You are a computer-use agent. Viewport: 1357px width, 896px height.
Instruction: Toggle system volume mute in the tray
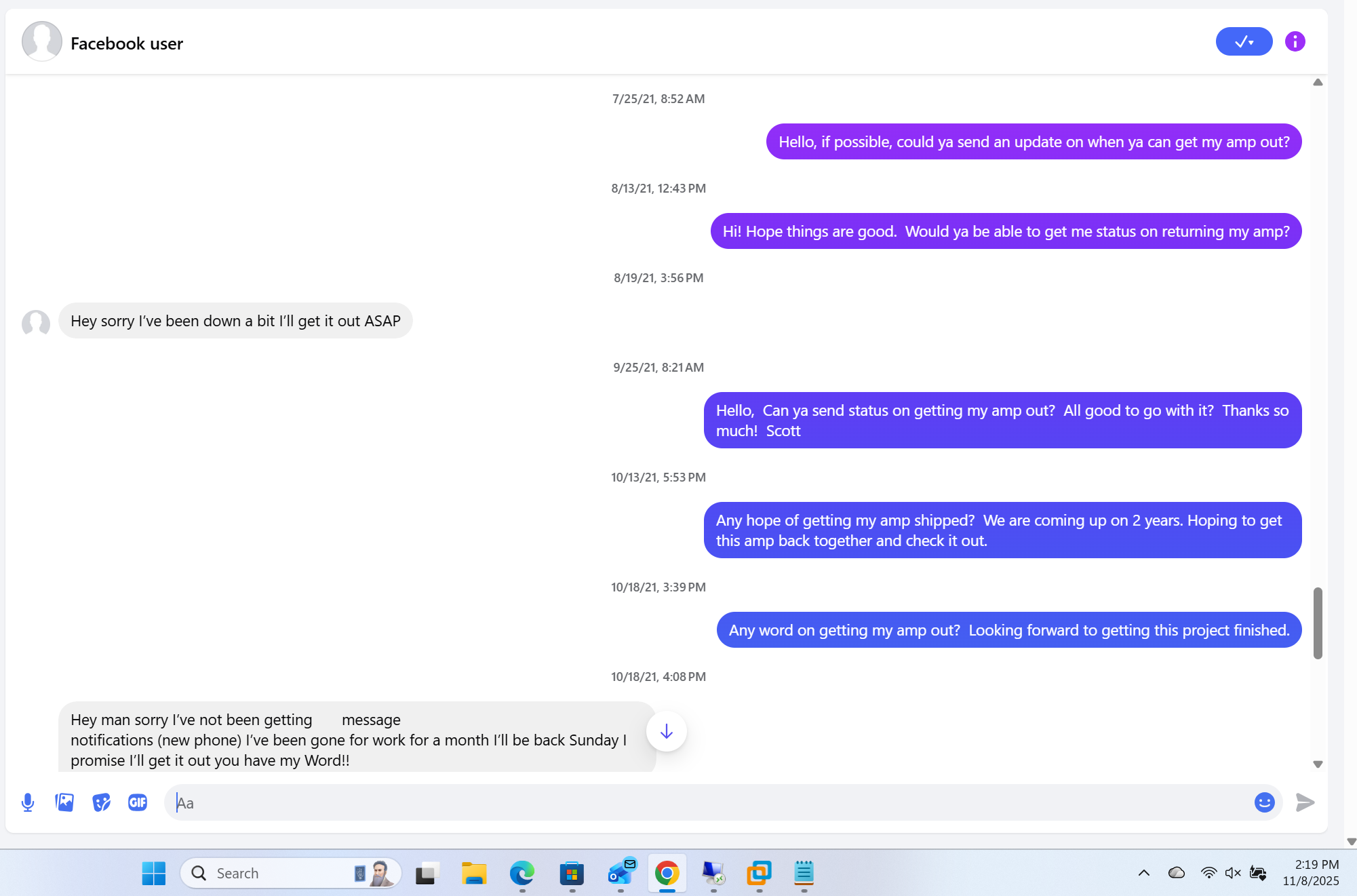click(x=1232, y=874)
